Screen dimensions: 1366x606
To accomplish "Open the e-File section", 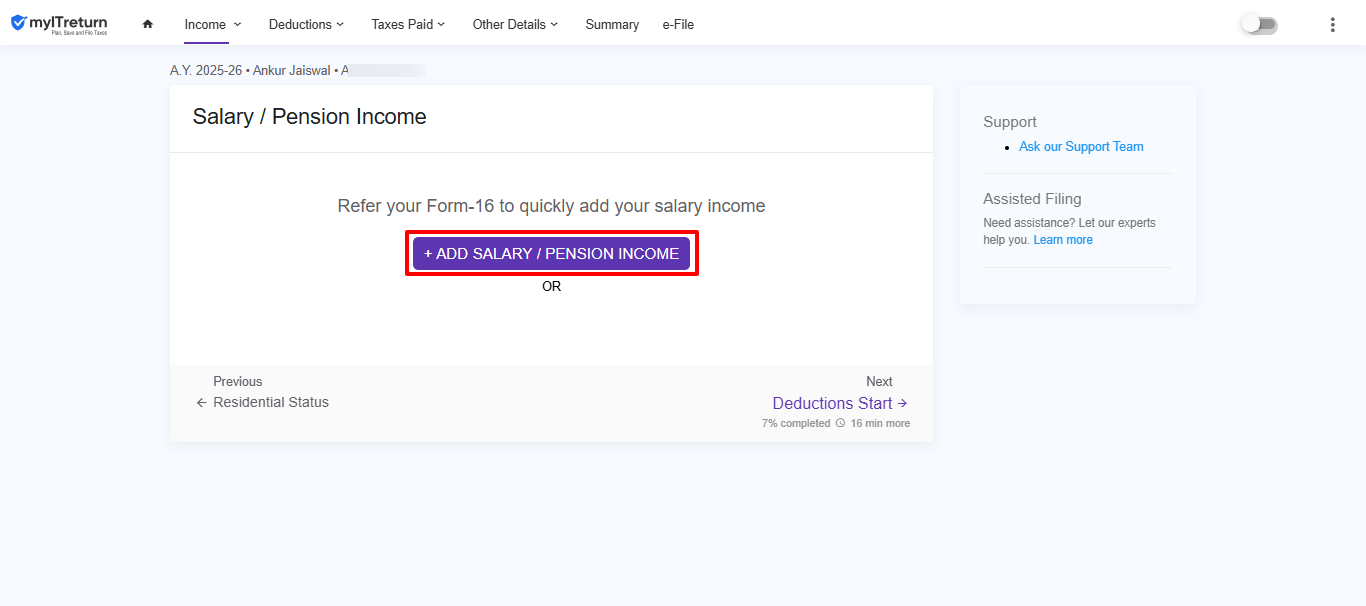I will point(678,25).
